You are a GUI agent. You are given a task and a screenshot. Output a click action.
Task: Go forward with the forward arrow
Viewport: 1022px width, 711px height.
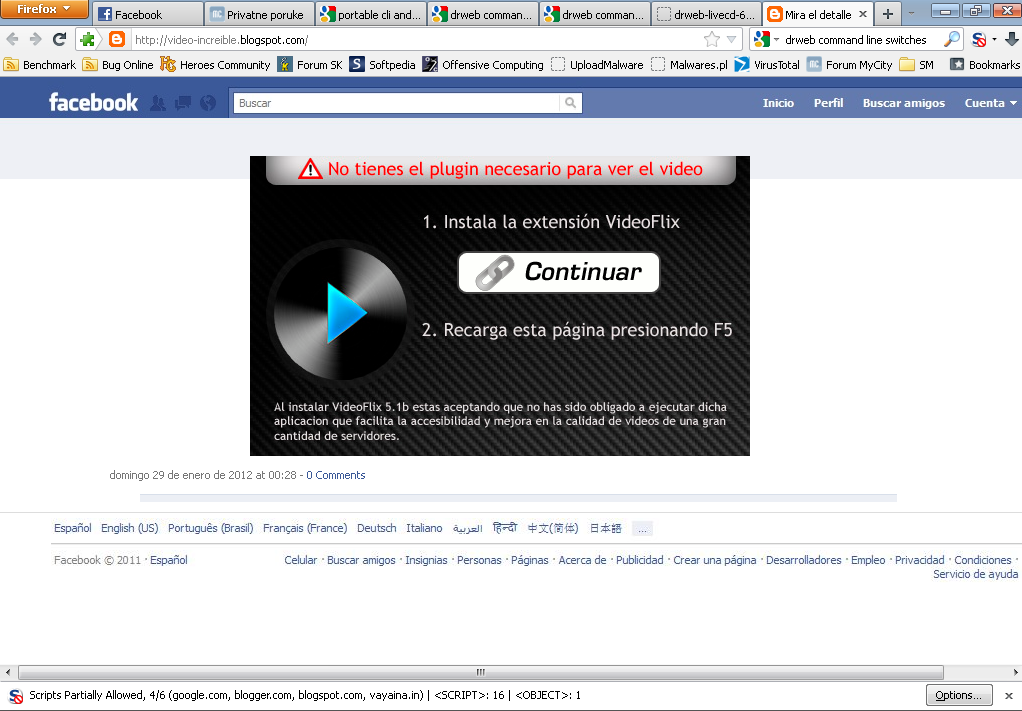pyautogui.click(x=35, y=39)
